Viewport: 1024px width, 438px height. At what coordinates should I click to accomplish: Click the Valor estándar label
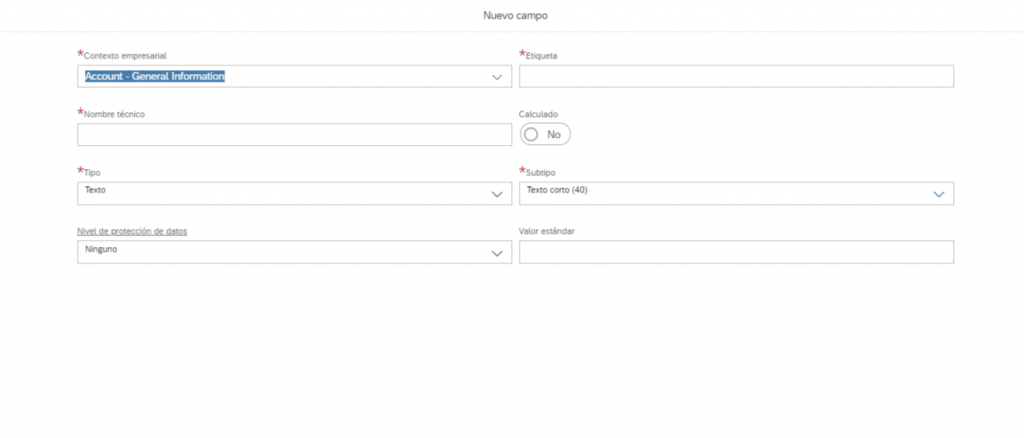547,231
